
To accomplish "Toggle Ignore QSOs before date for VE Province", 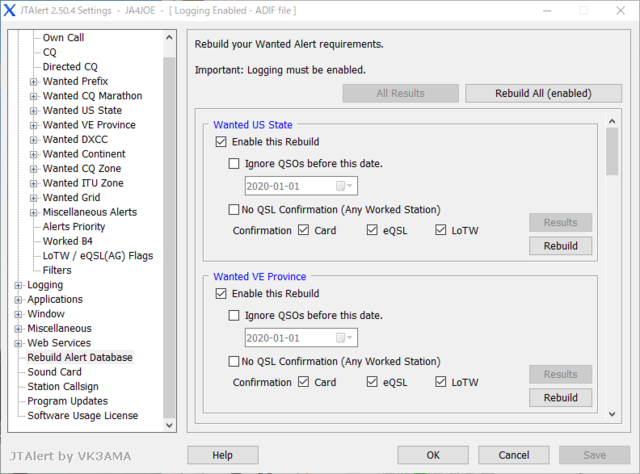I will 234,316.
